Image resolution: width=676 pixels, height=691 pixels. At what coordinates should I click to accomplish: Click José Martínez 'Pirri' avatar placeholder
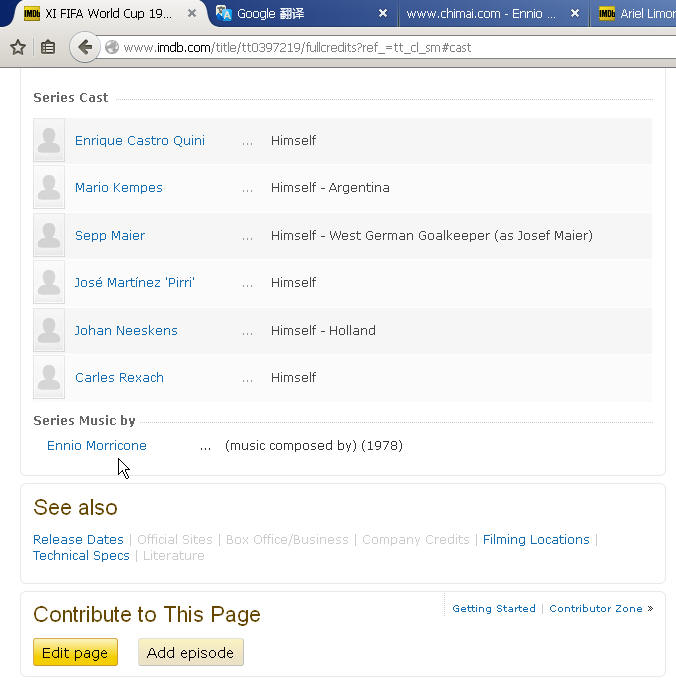pos(49,282)
